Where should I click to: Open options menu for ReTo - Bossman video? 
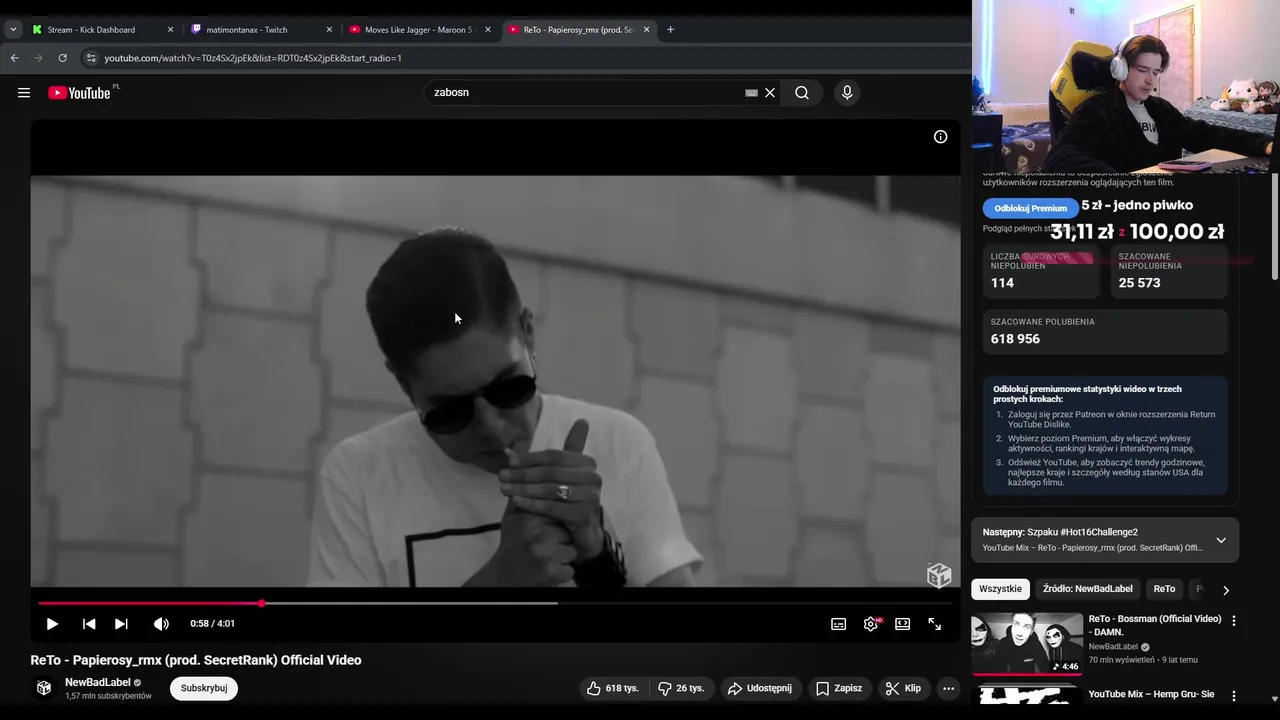(1233, 621)
